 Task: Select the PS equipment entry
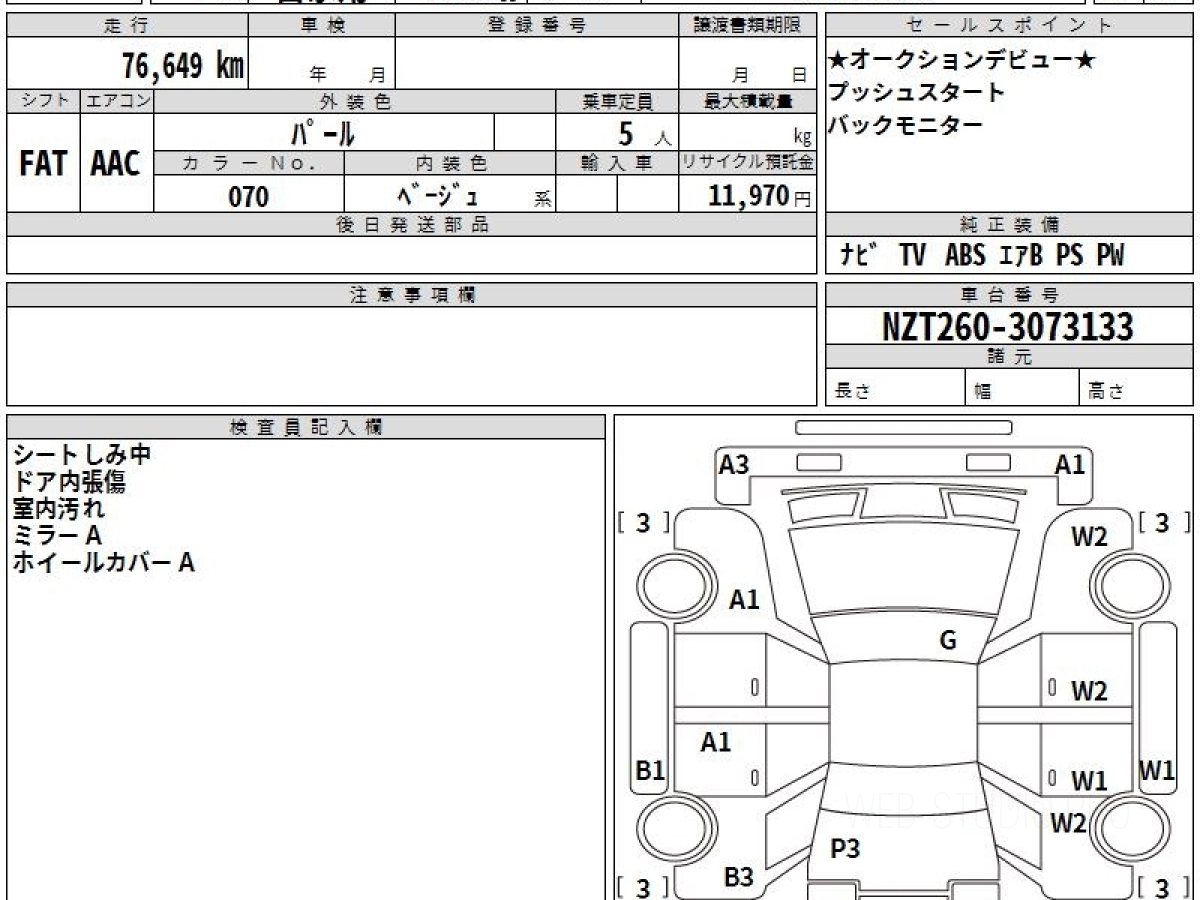[1070, 256]
